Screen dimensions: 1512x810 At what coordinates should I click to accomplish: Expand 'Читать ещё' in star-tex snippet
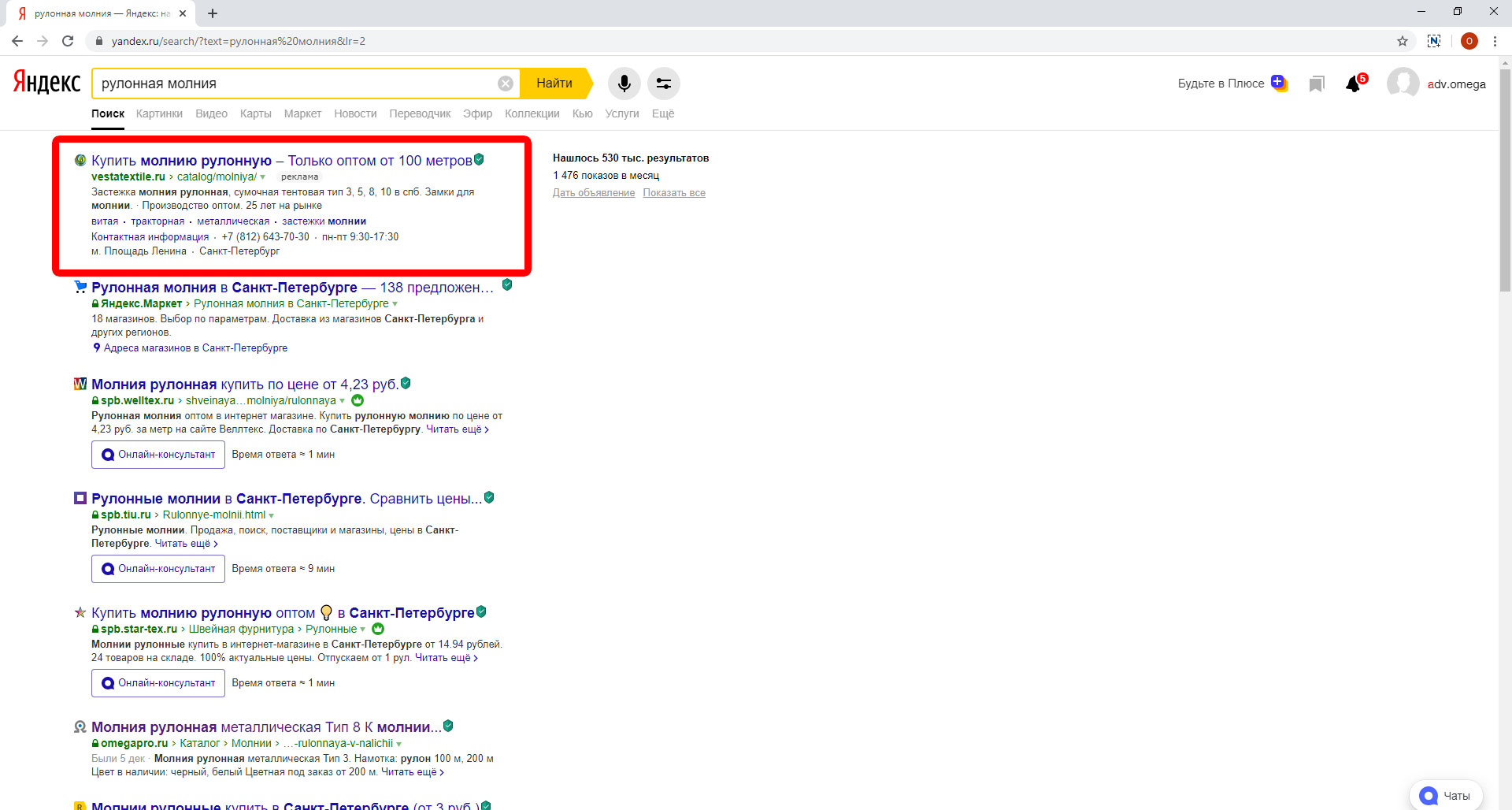(x=447, y=658)
